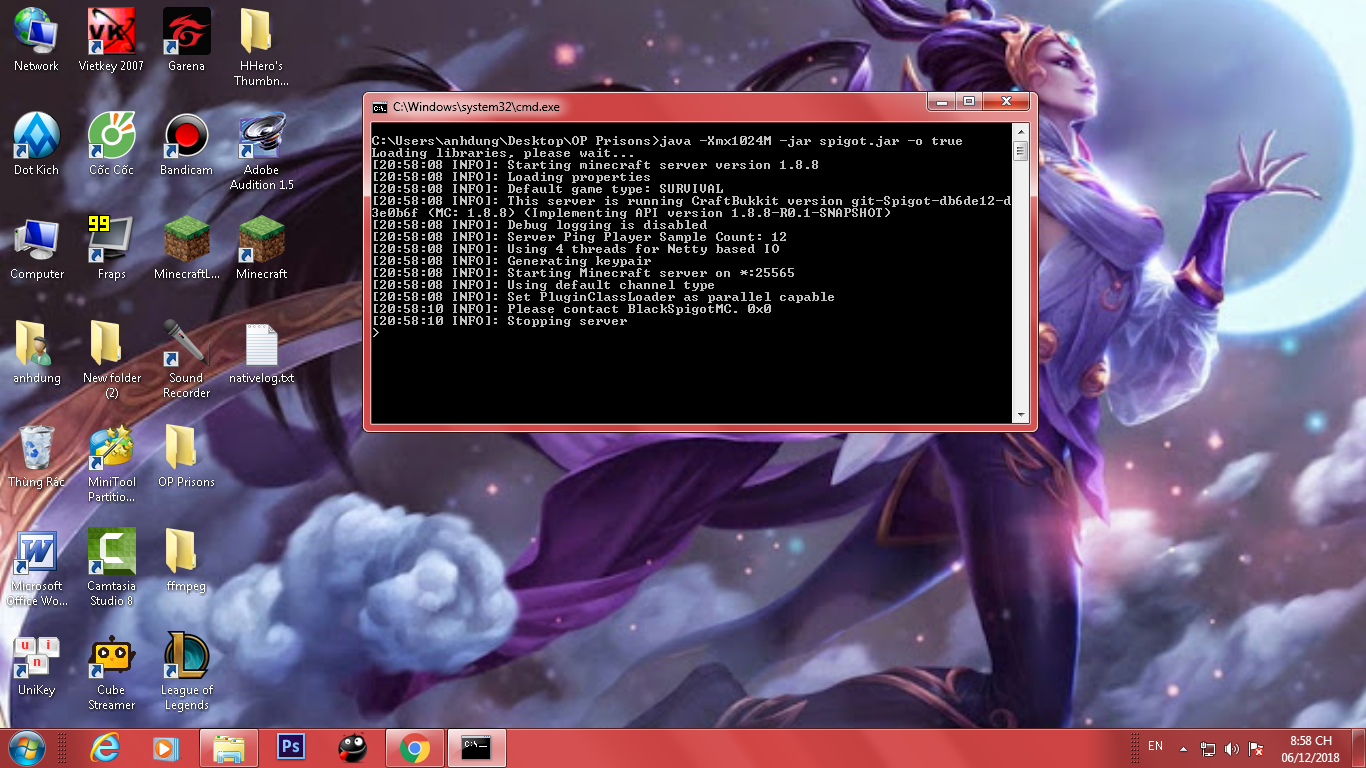This screenshot has height=768, width=1366.
Task: Select the Vietkey 2007 shortcut
Action: pos(111,40)
